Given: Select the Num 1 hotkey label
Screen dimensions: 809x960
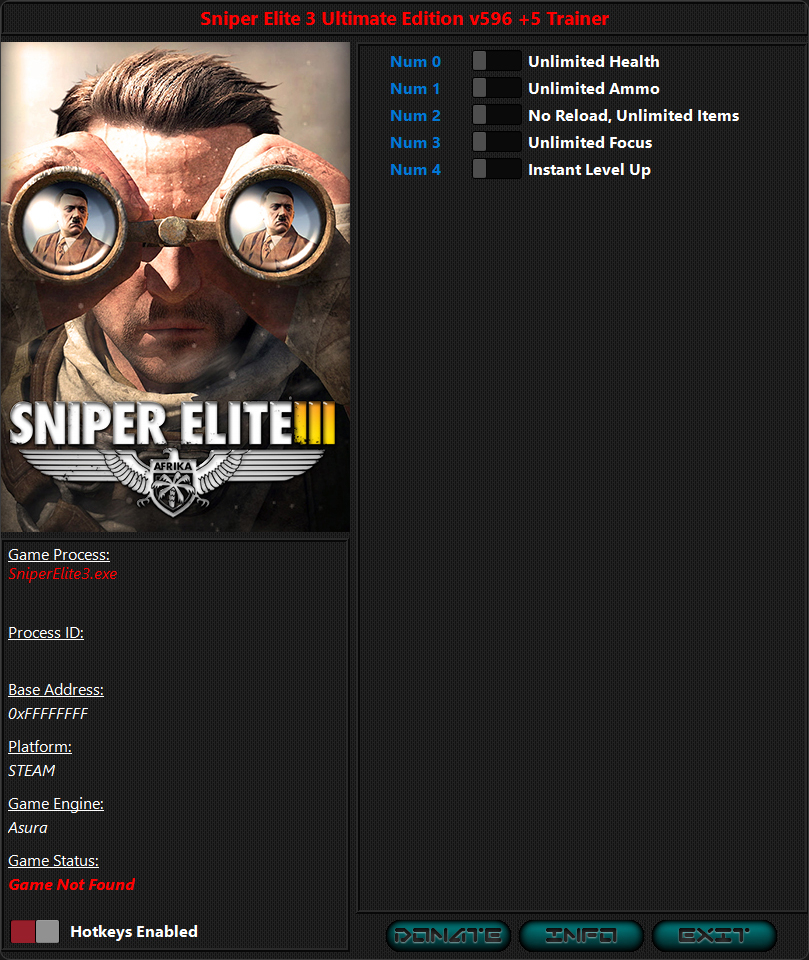Looking at the screenshot, I should pos(415,88).
